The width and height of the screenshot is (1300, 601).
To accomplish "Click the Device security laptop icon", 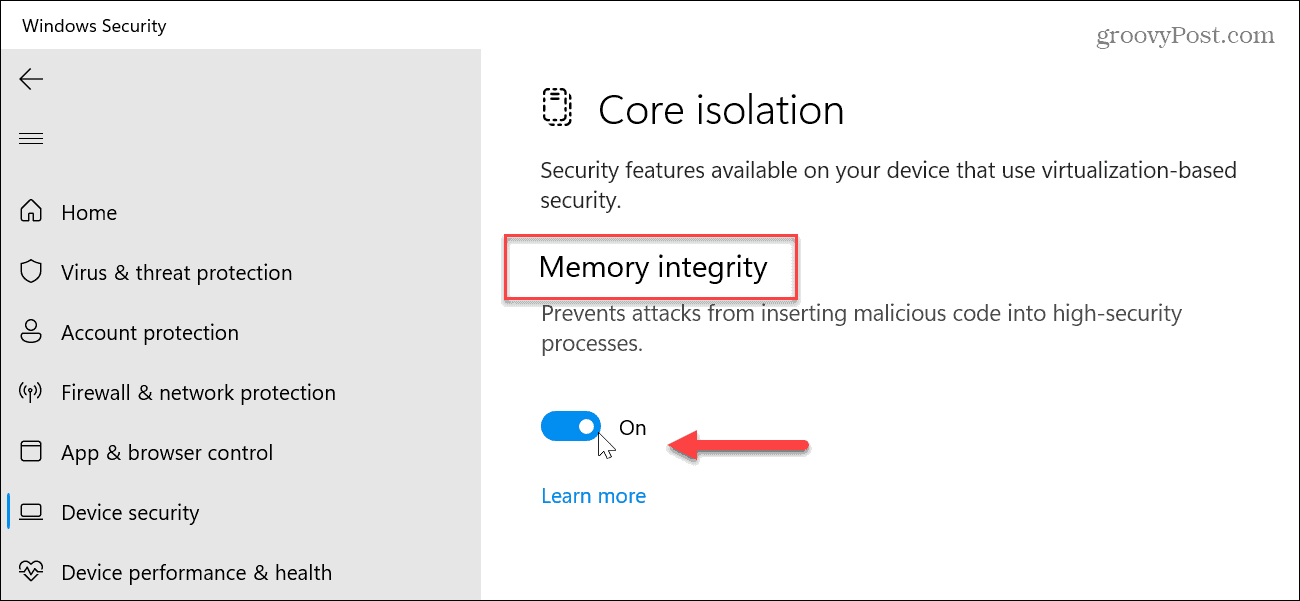I will pyautogui.click(x=32, y=512).
